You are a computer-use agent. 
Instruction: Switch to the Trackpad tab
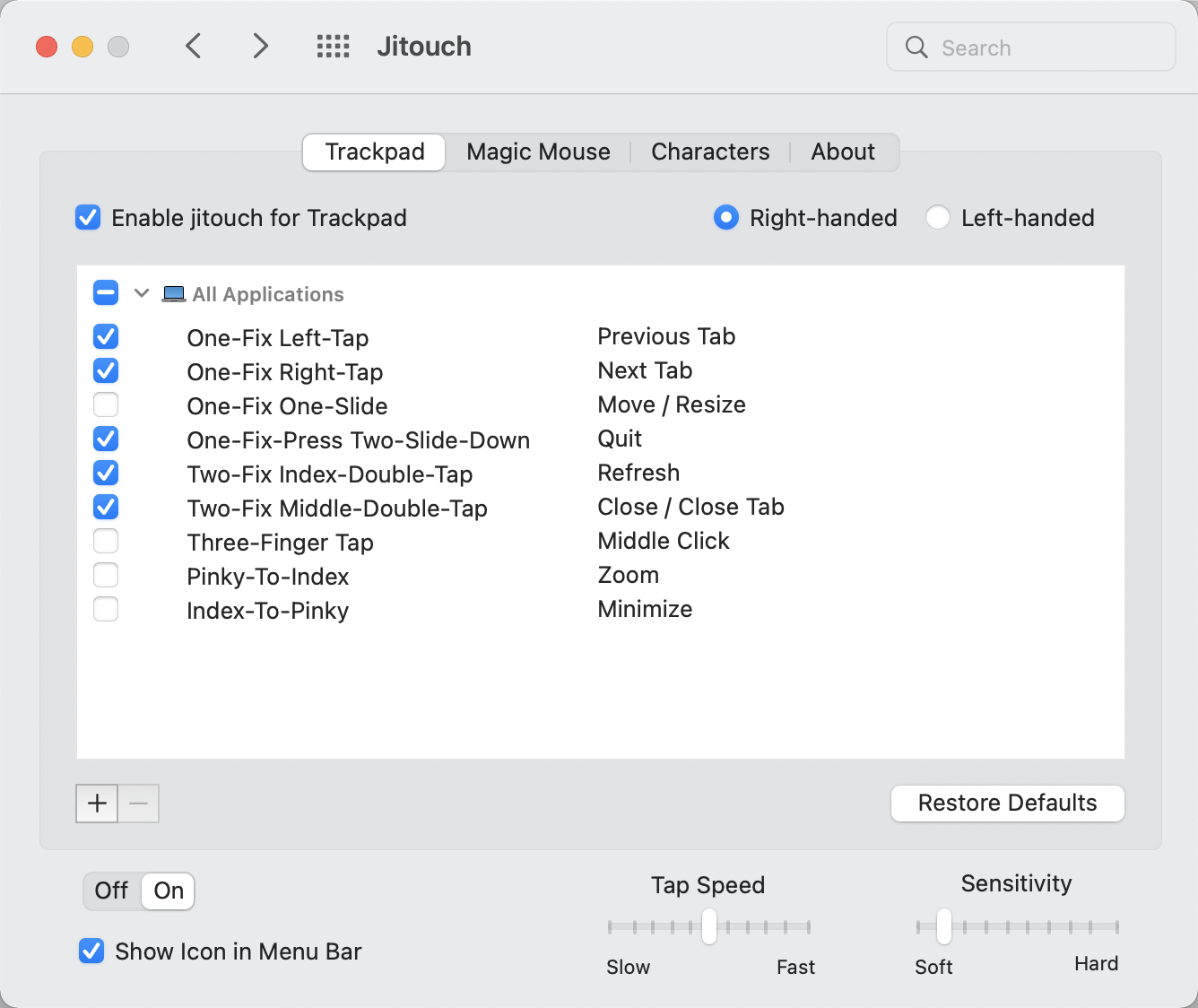375,152
